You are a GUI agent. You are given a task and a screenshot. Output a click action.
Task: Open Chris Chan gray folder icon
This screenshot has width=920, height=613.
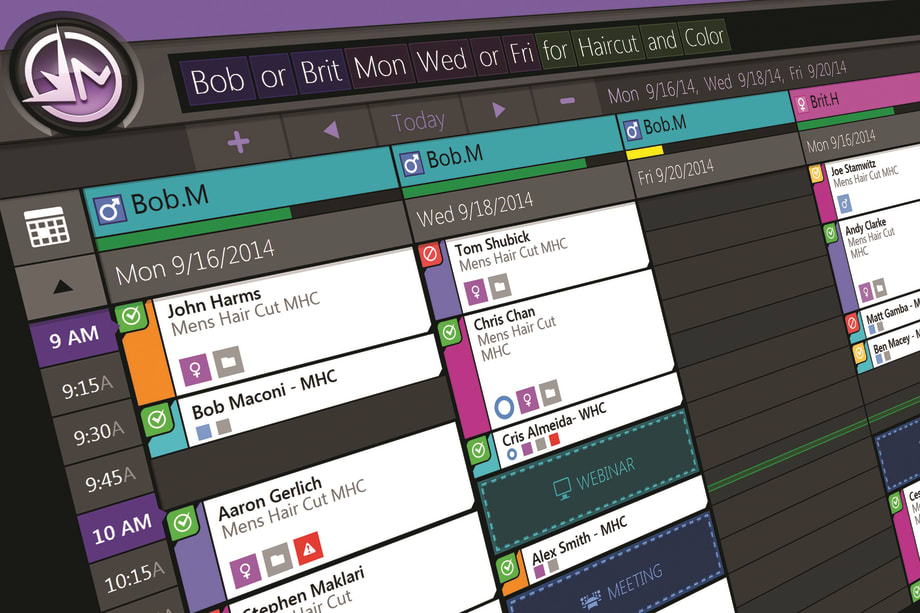(x=550, y=392)
